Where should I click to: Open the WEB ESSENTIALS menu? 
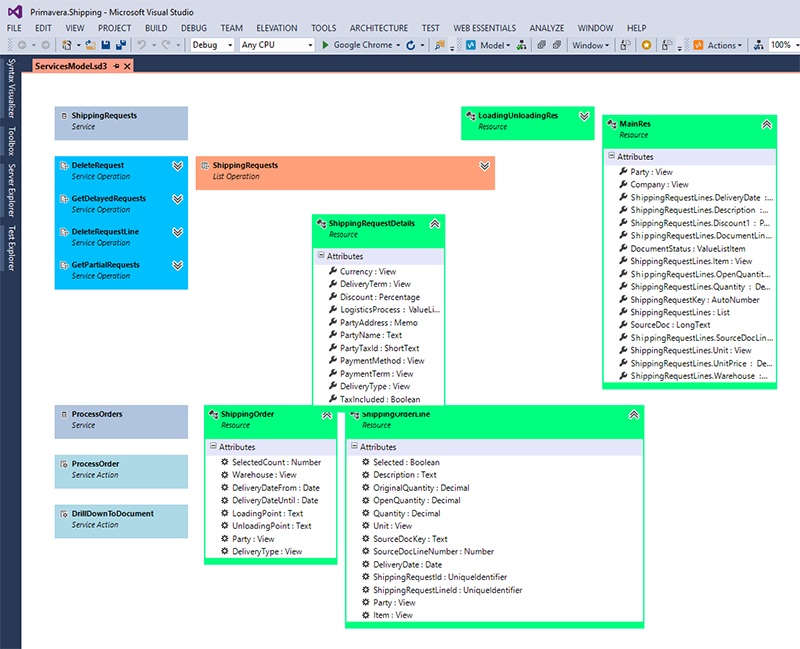coord(484,28)
